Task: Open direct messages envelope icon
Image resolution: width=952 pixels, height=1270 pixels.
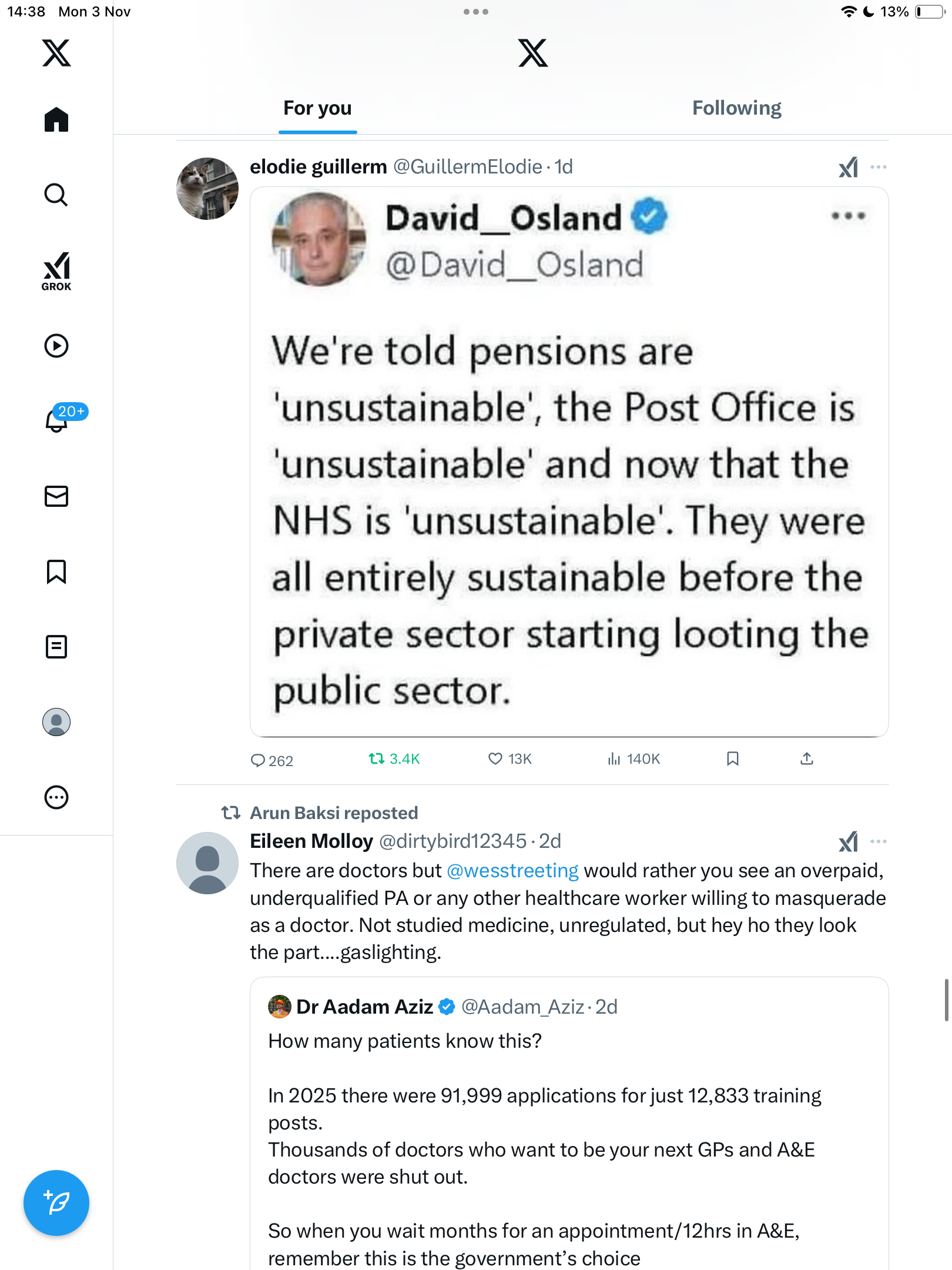Action: [x=56, y=496]
